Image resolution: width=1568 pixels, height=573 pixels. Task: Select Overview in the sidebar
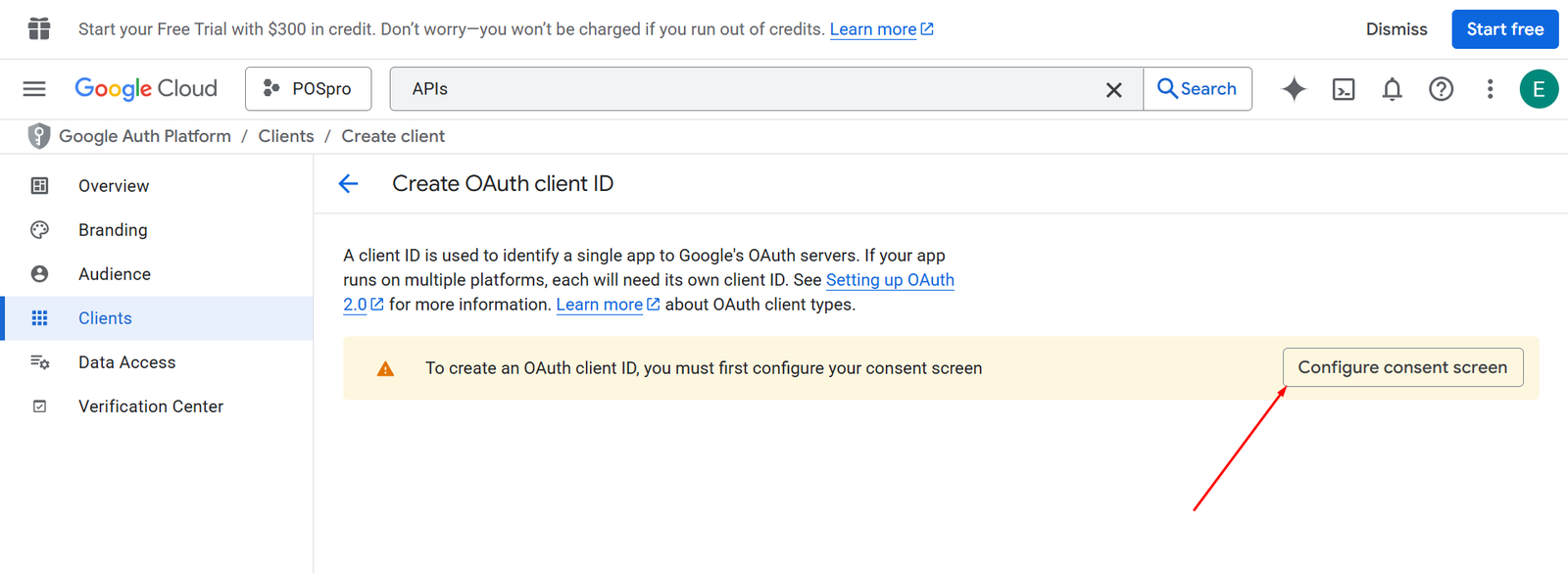coord(114,186)
